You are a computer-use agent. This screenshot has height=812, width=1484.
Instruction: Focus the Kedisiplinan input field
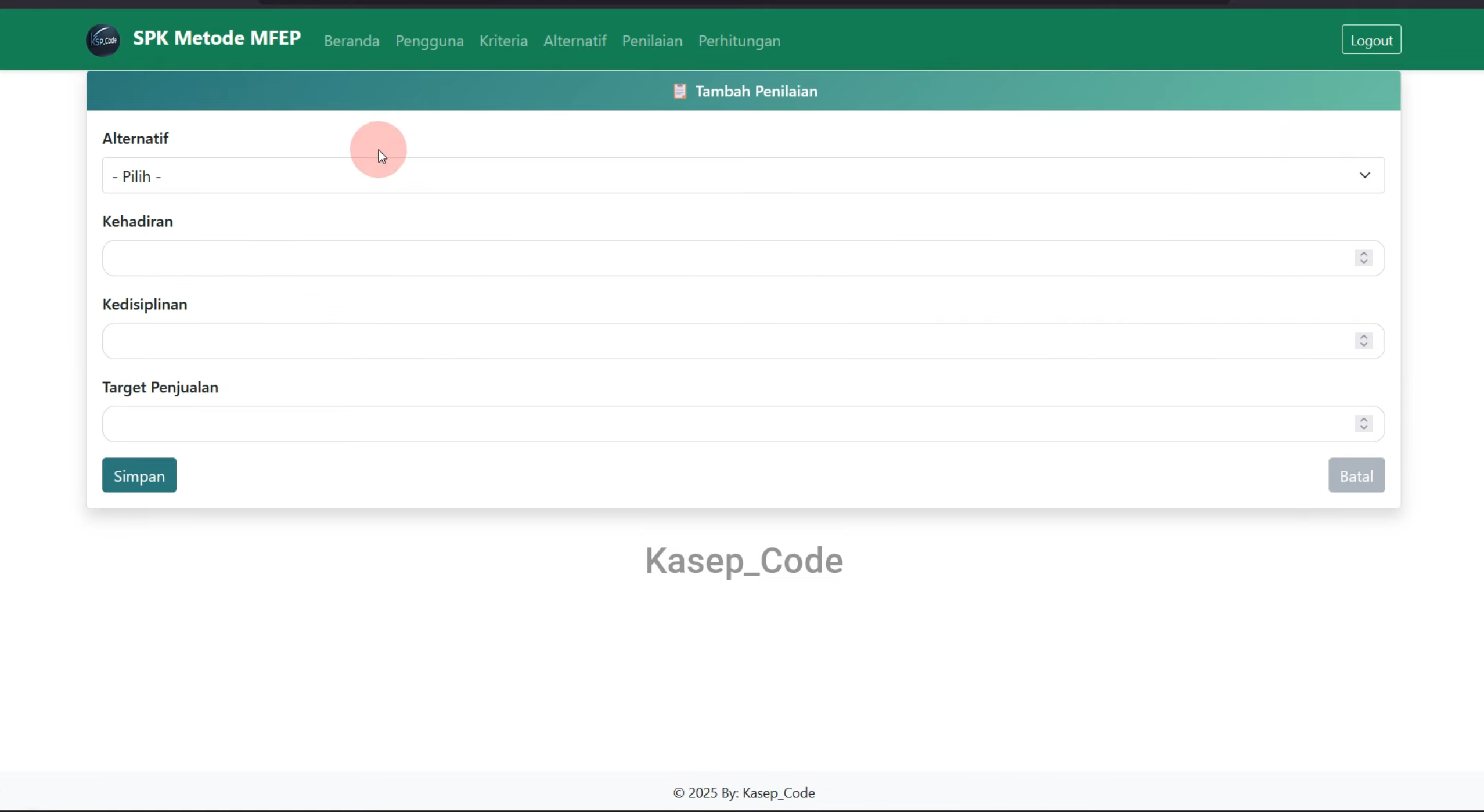click(743, 341)
